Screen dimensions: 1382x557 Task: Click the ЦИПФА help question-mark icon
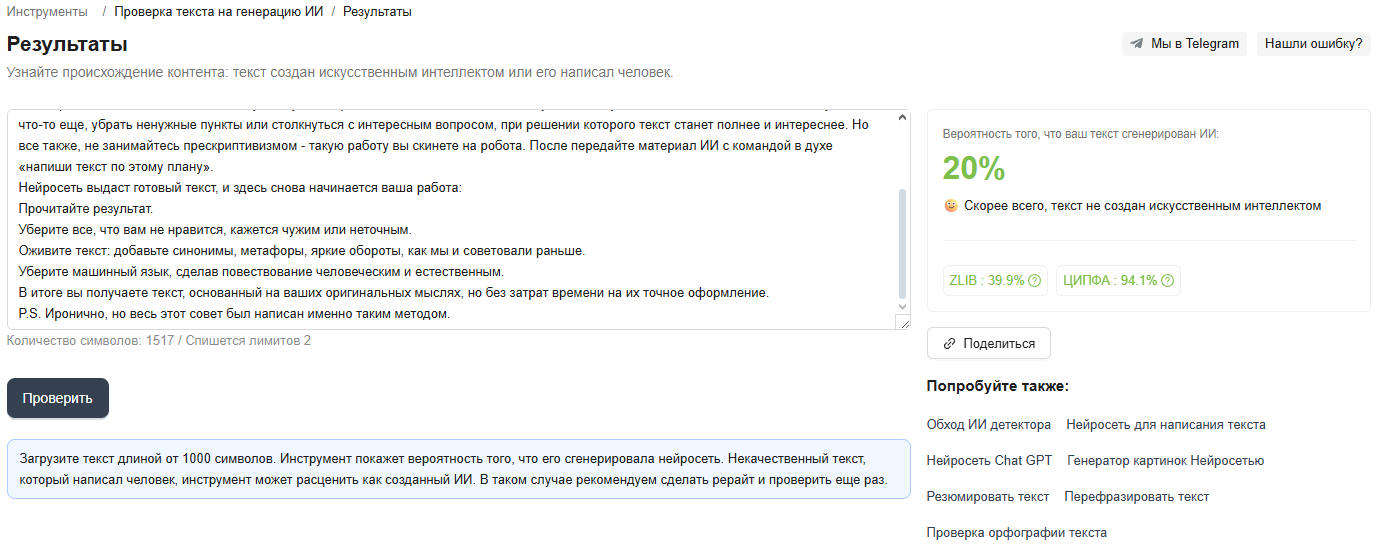(1167, 281)
